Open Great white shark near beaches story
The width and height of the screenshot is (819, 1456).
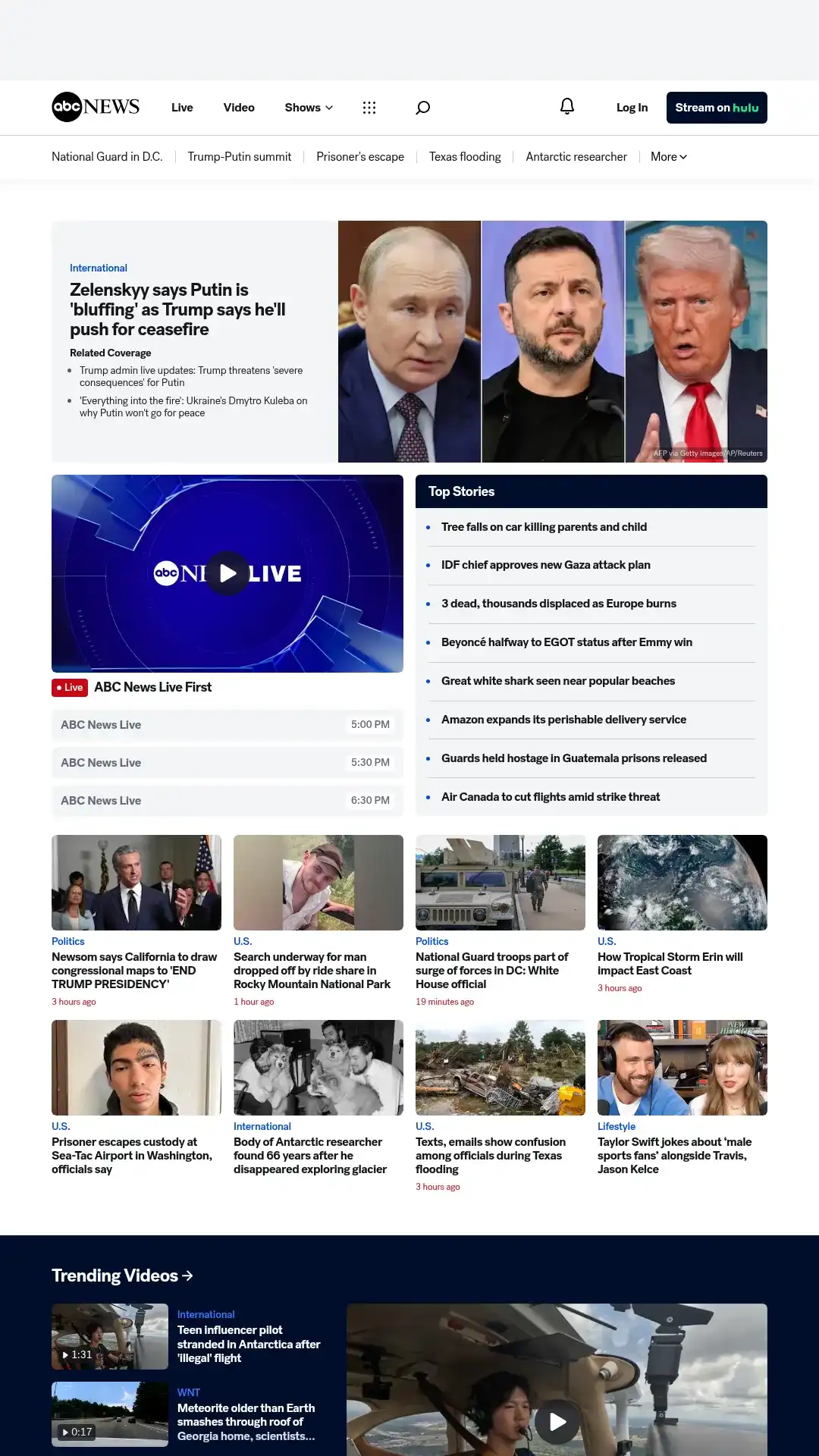coord(558,681)
